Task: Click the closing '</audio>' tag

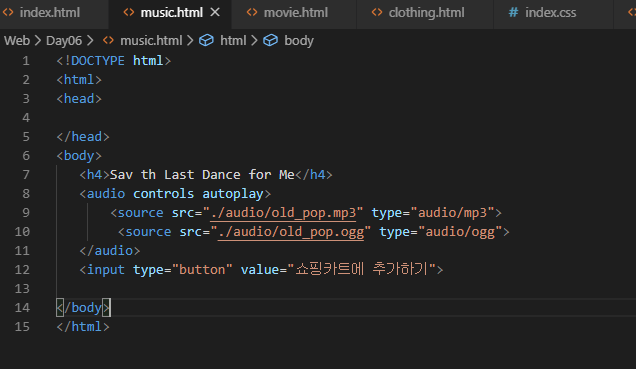Action: point(110,251)
